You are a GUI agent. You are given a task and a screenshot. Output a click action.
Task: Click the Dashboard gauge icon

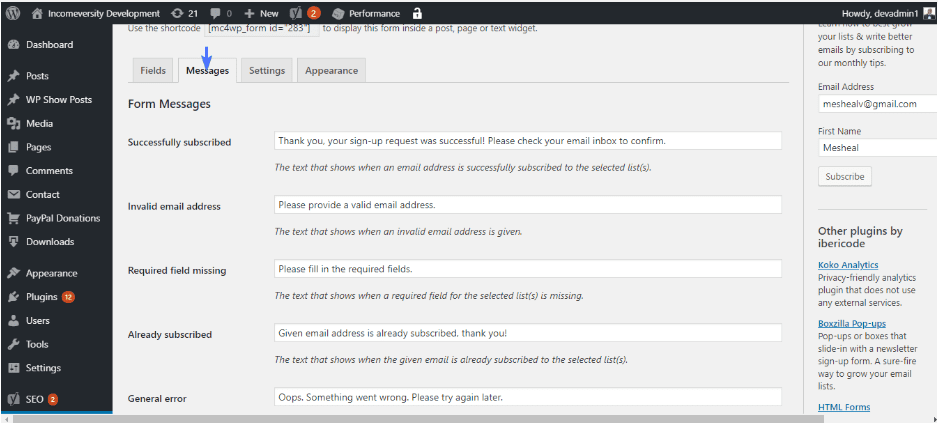pyautogui.click(x=14, y=45)
